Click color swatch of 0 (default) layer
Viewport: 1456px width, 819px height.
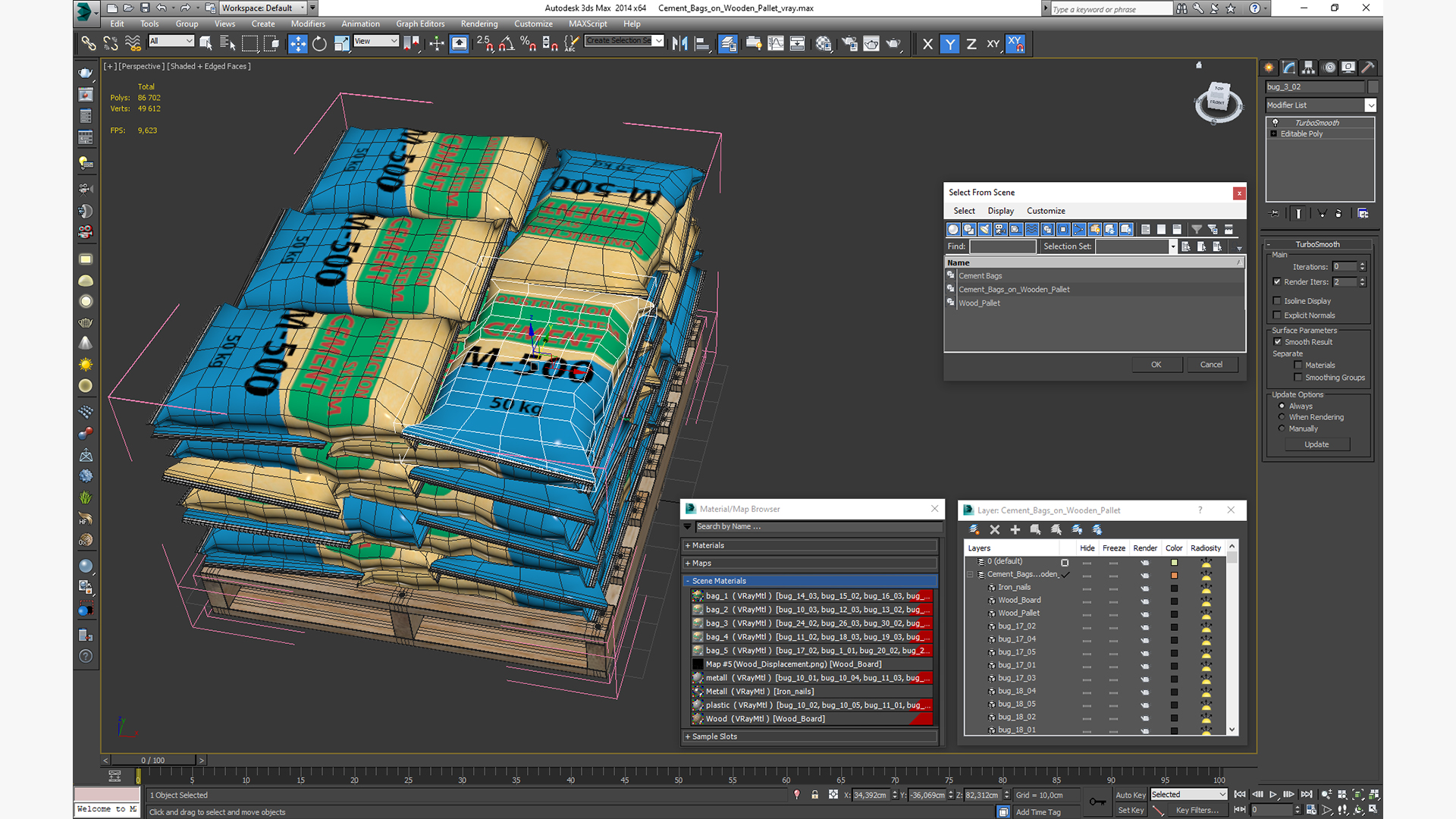[x=1174, y=562]
